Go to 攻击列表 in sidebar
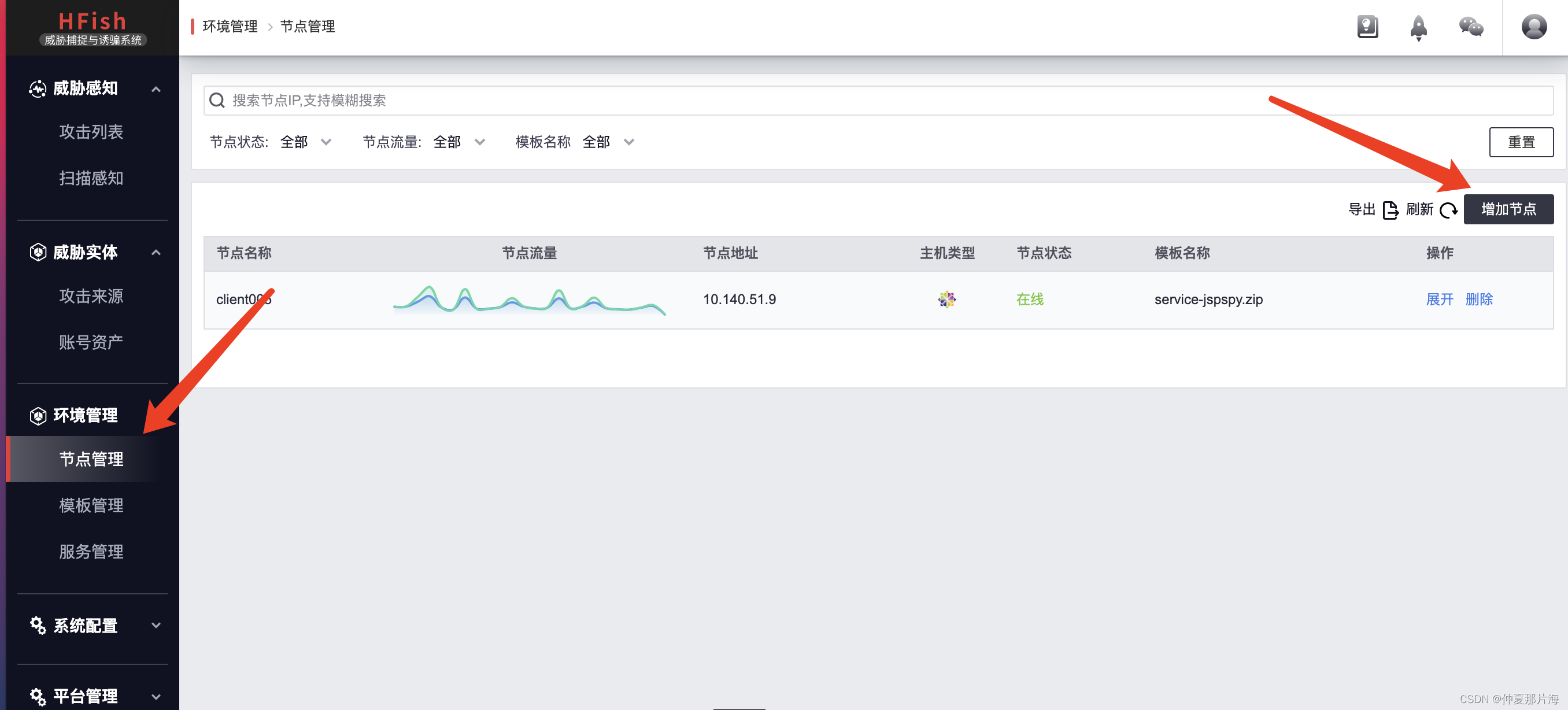Image resolution: width=1568 pixels, height=710 pixels. [x=91, y=132]
